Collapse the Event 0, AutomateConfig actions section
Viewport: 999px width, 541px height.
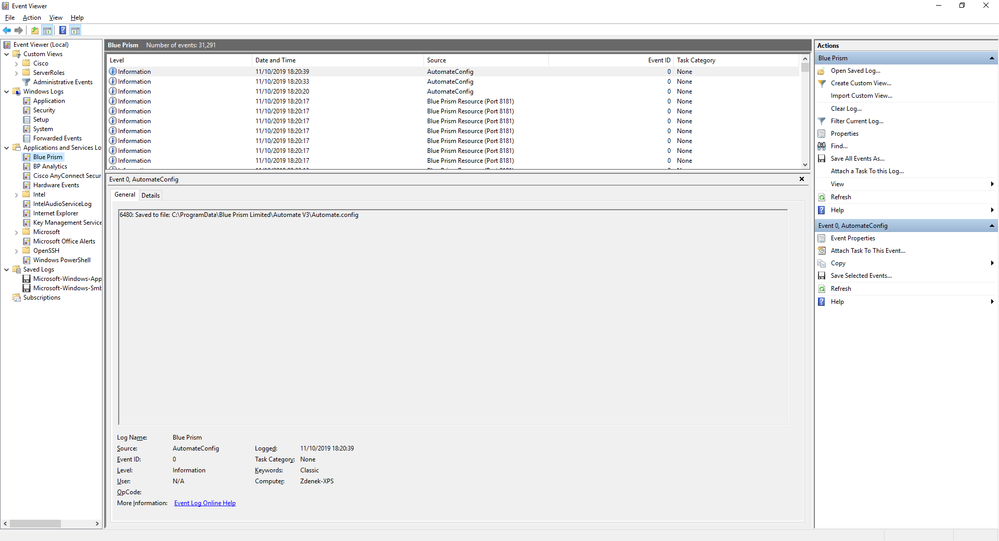click(991, 226)
